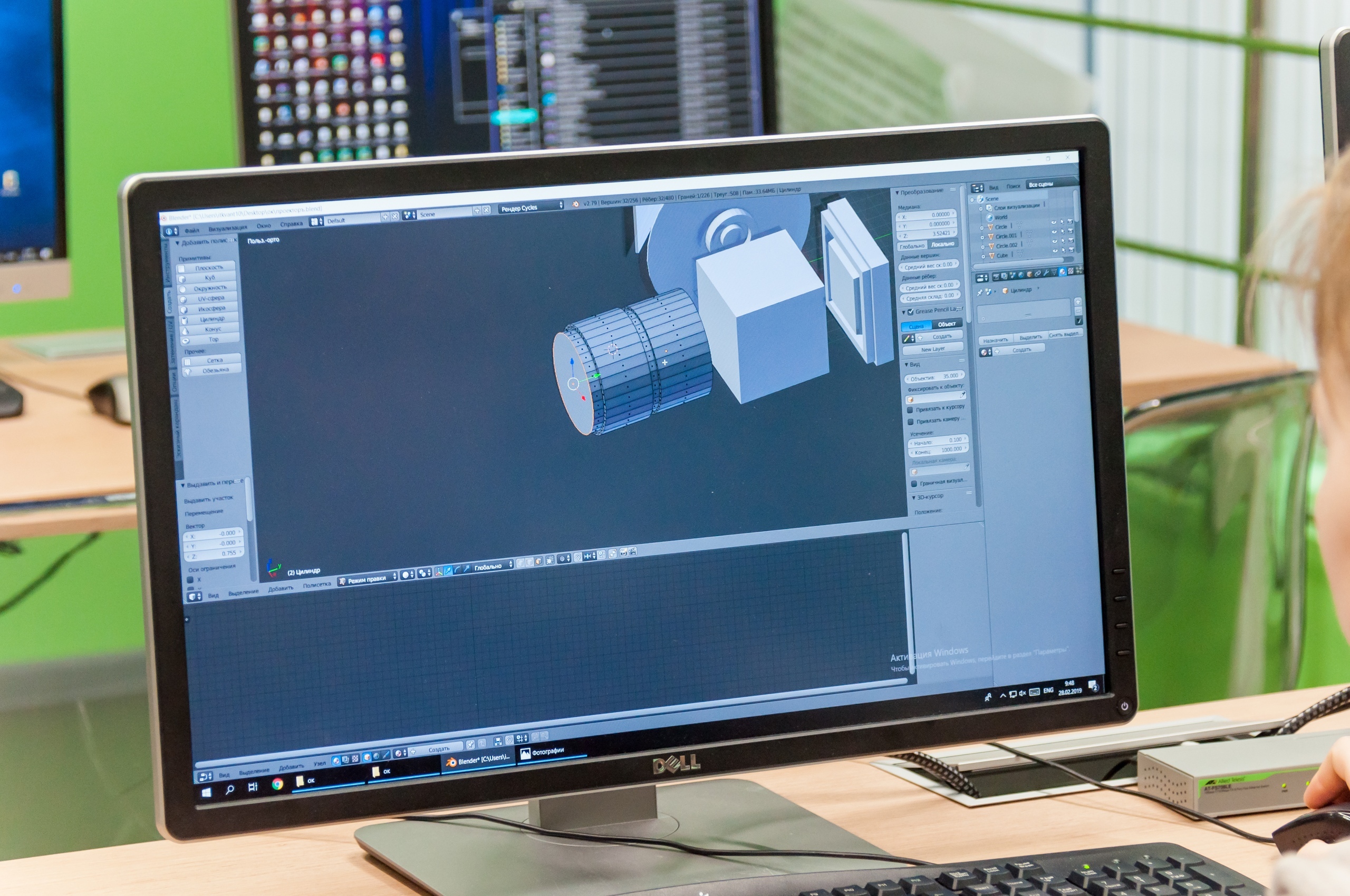The image size is (1350, 896).
Task: Open Windows taskbar search magnifier
Action: click(229, 789)
